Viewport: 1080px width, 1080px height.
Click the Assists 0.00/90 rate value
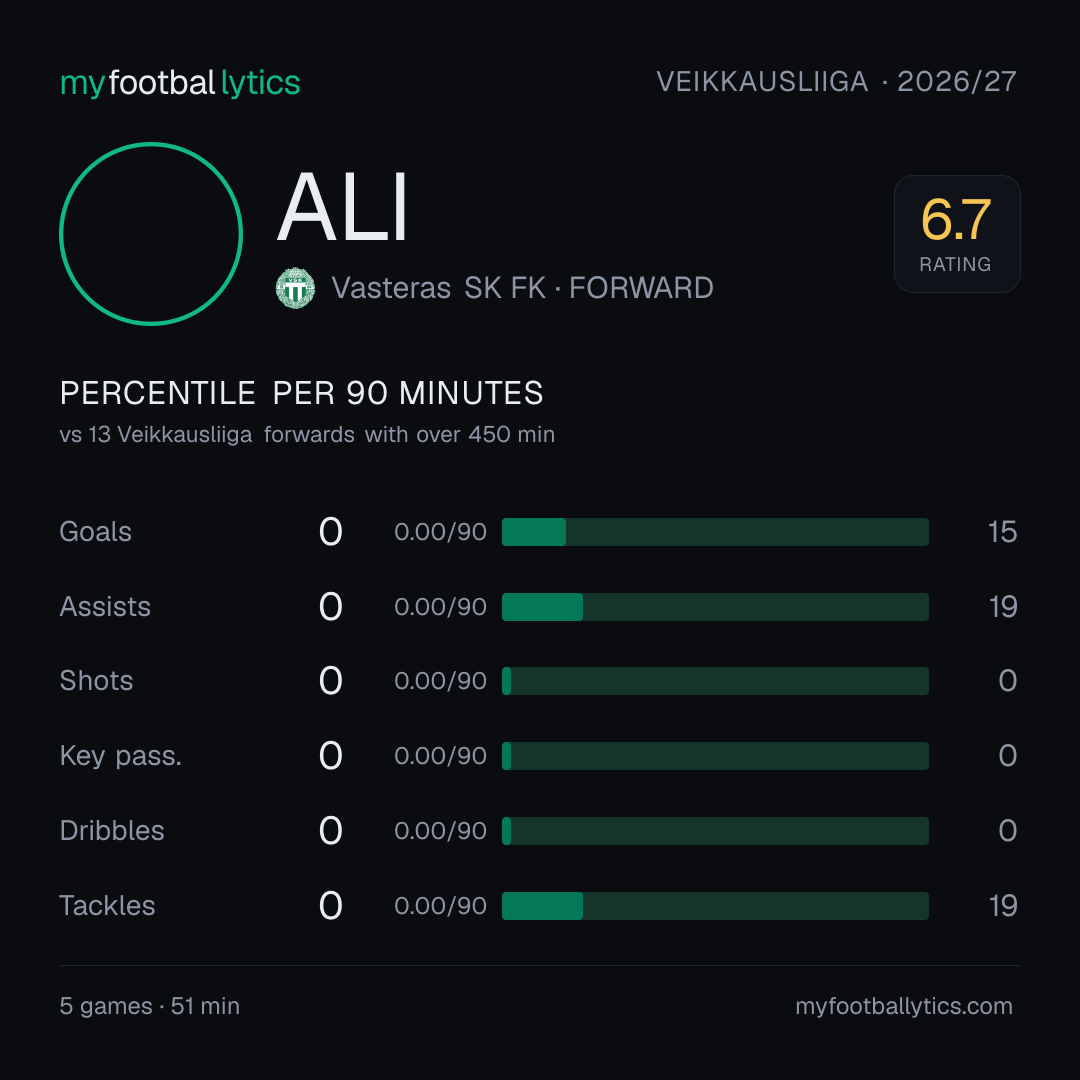click(x=440, y=607)
